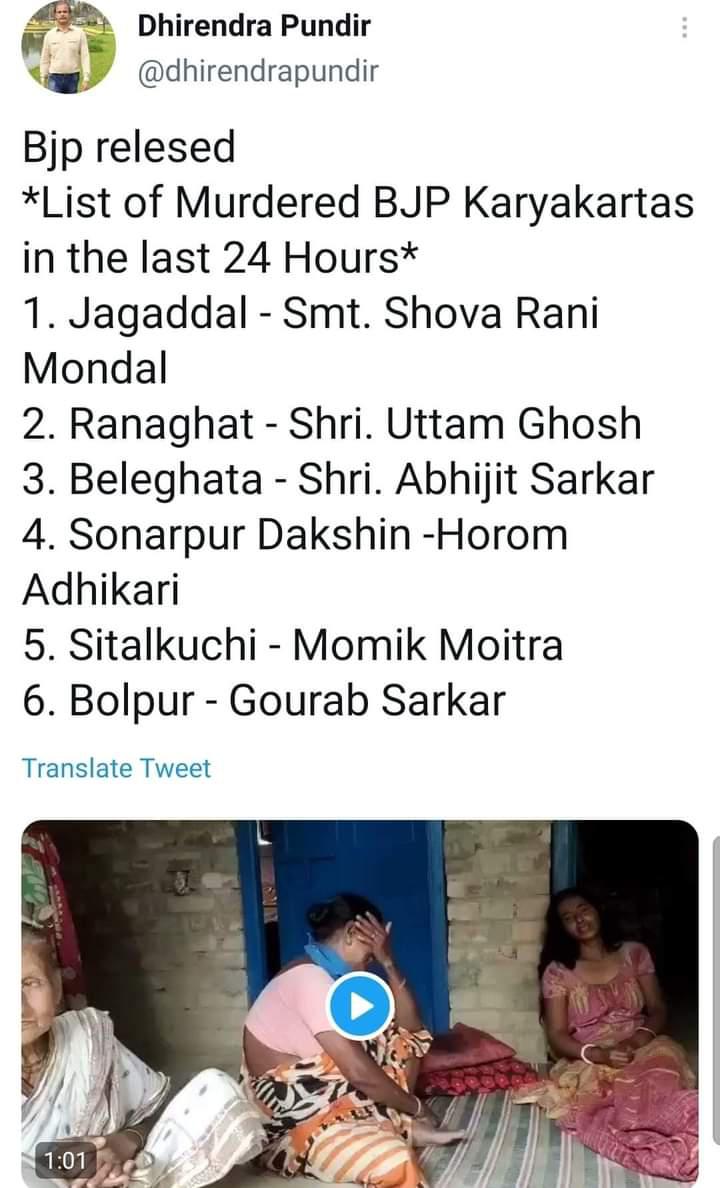Click the @dhirendrapundir handle
This screenshot has height=1188, width=720.
pyautogui.click(x=257, y=72)
